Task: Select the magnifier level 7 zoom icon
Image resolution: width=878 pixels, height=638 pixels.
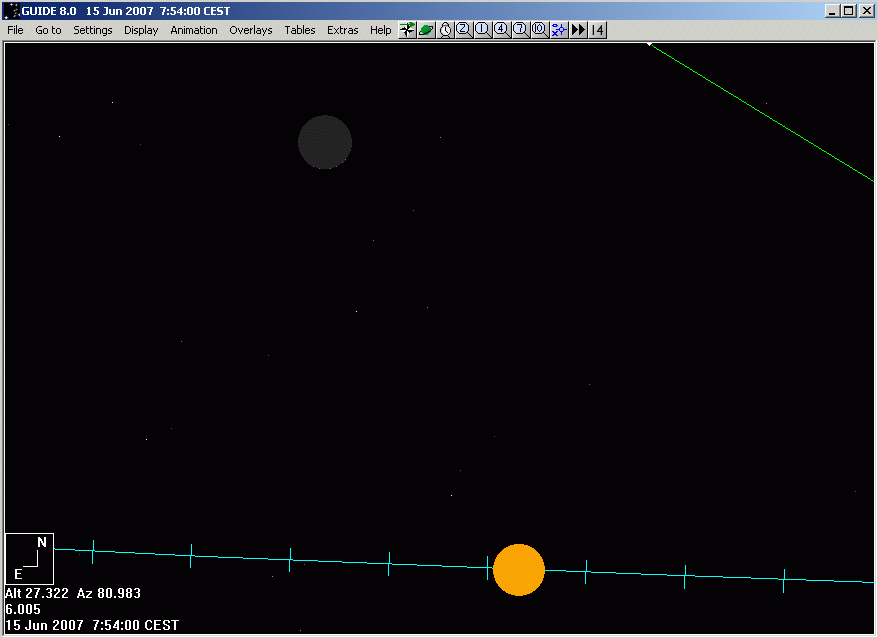Action: click(x=520, y=30)
